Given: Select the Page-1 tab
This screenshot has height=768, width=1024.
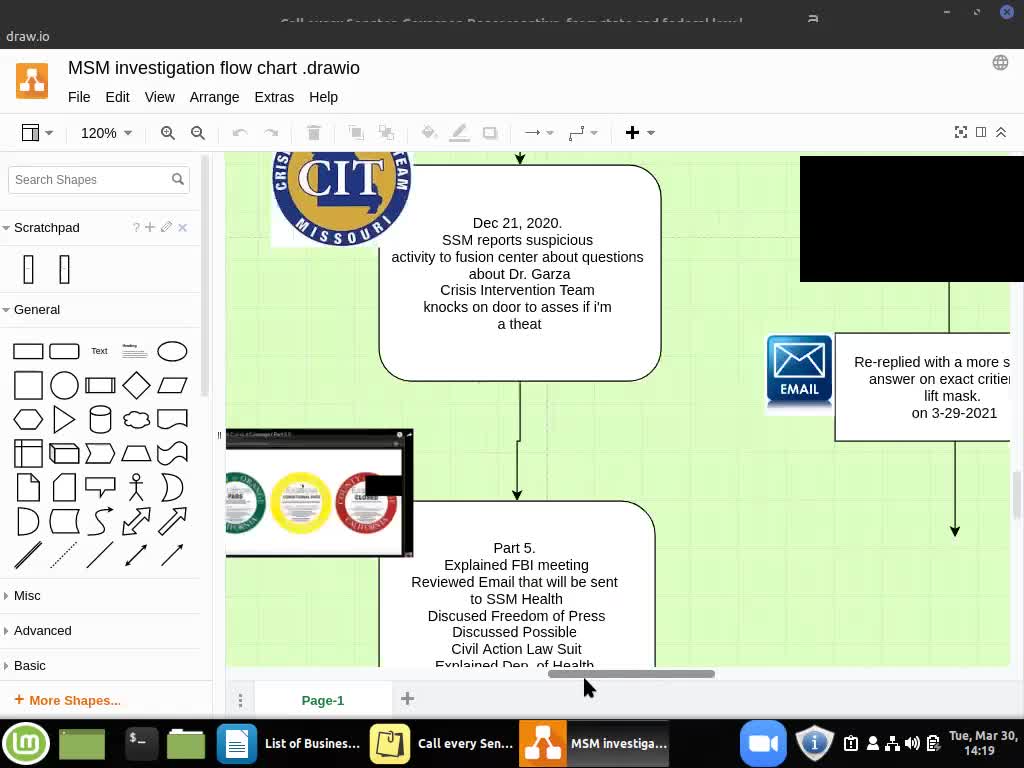Looking at the screenshot, I should pyautogui.click(x=323, y=700).
